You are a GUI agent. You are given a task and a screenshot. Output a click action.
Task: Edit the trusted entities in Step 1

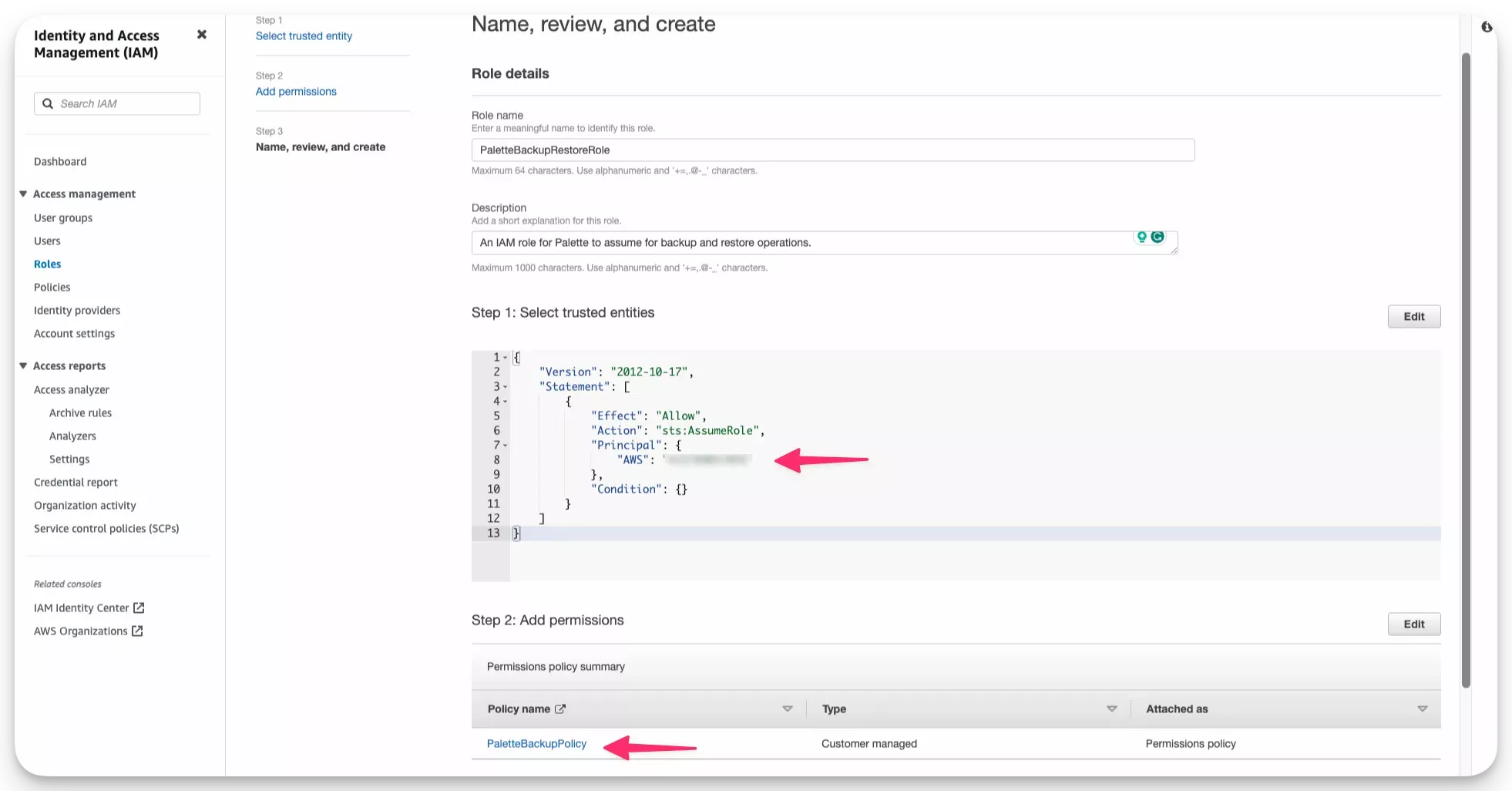click(1413, 316)
